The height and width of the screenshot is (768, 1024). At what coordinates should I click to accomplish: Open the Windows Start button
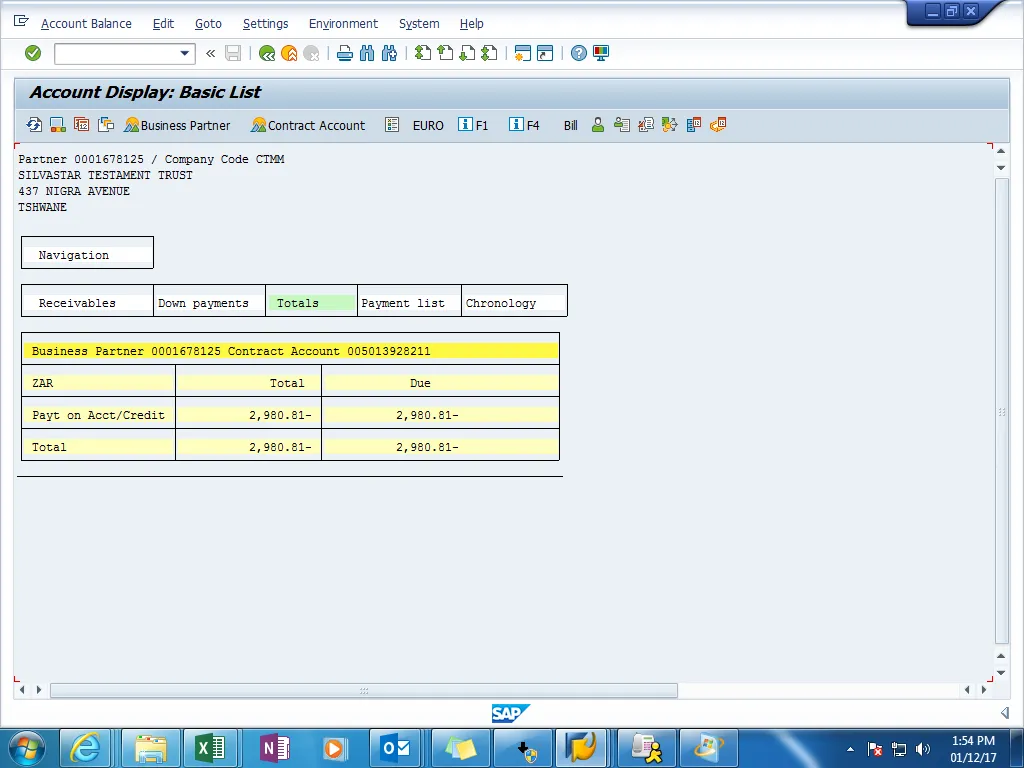(26, 748)
